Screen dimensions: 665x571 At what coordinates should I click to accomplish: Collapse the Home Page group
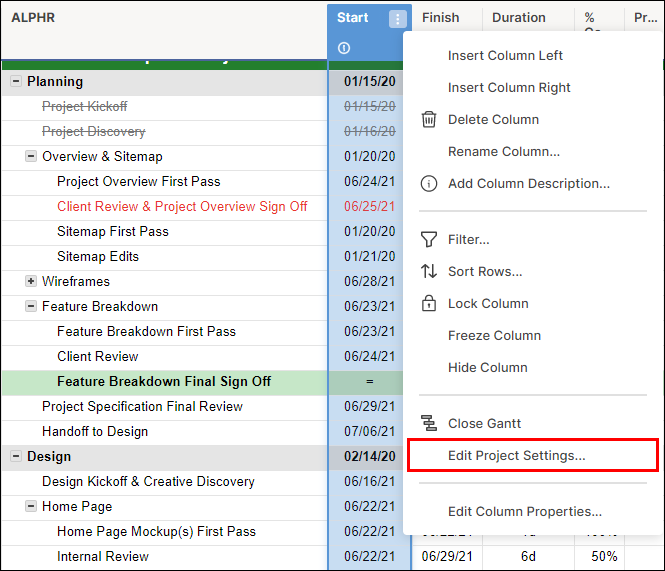[31, 507]
